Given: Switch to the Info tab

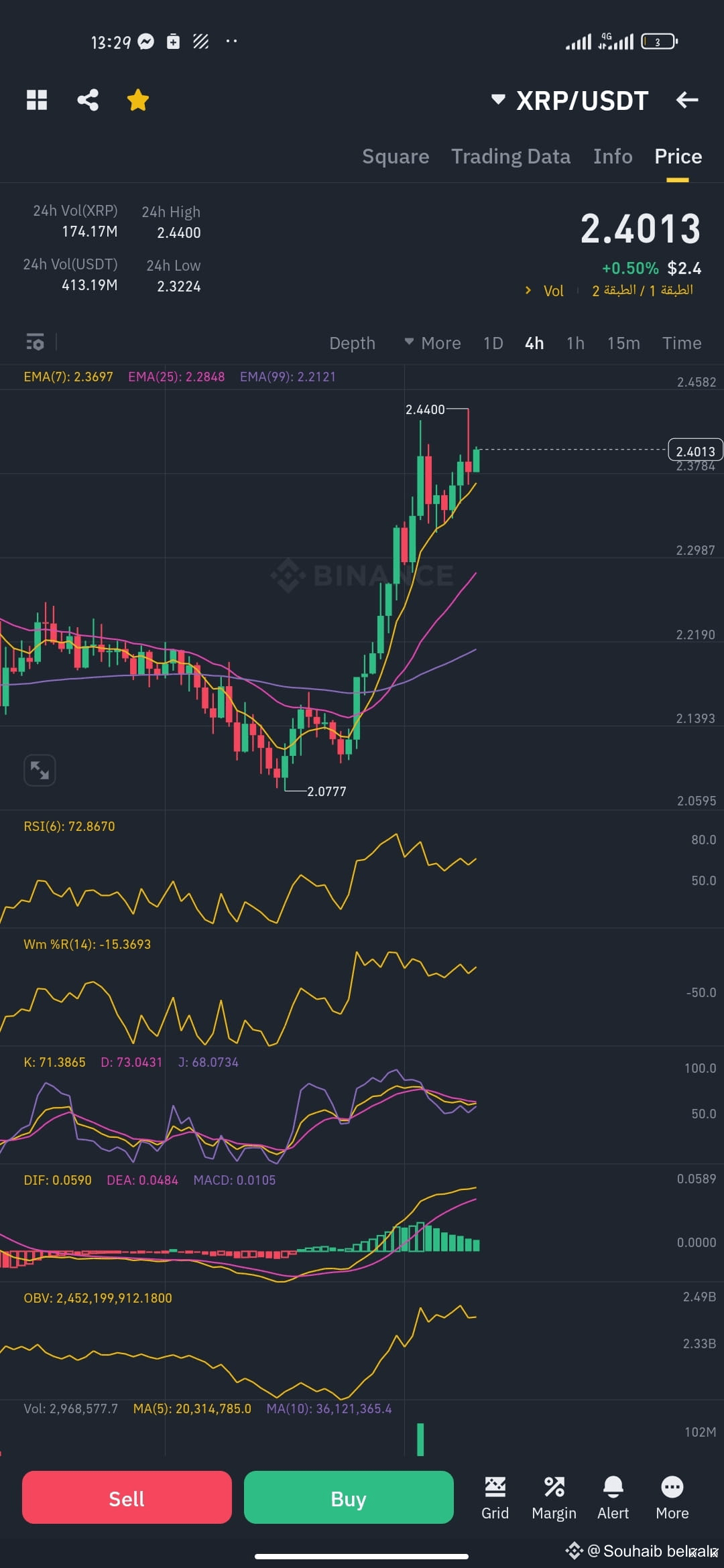Looking at the screenshot, I should [x=613, y=156].
